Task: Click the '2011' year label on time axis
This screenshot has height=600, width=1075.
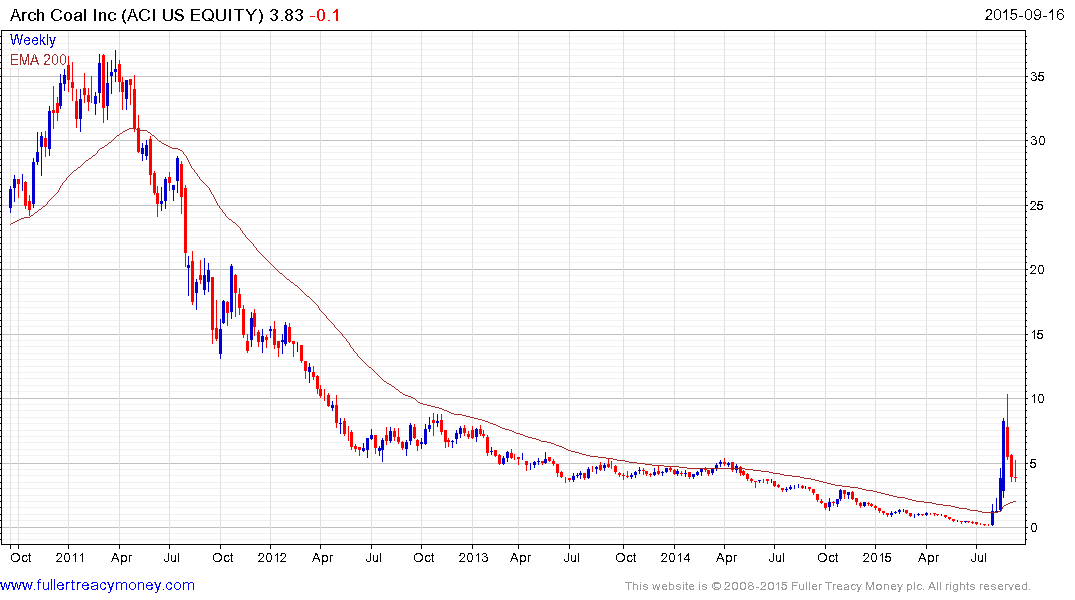Action: pyautogui.click(x=70, y=557)
